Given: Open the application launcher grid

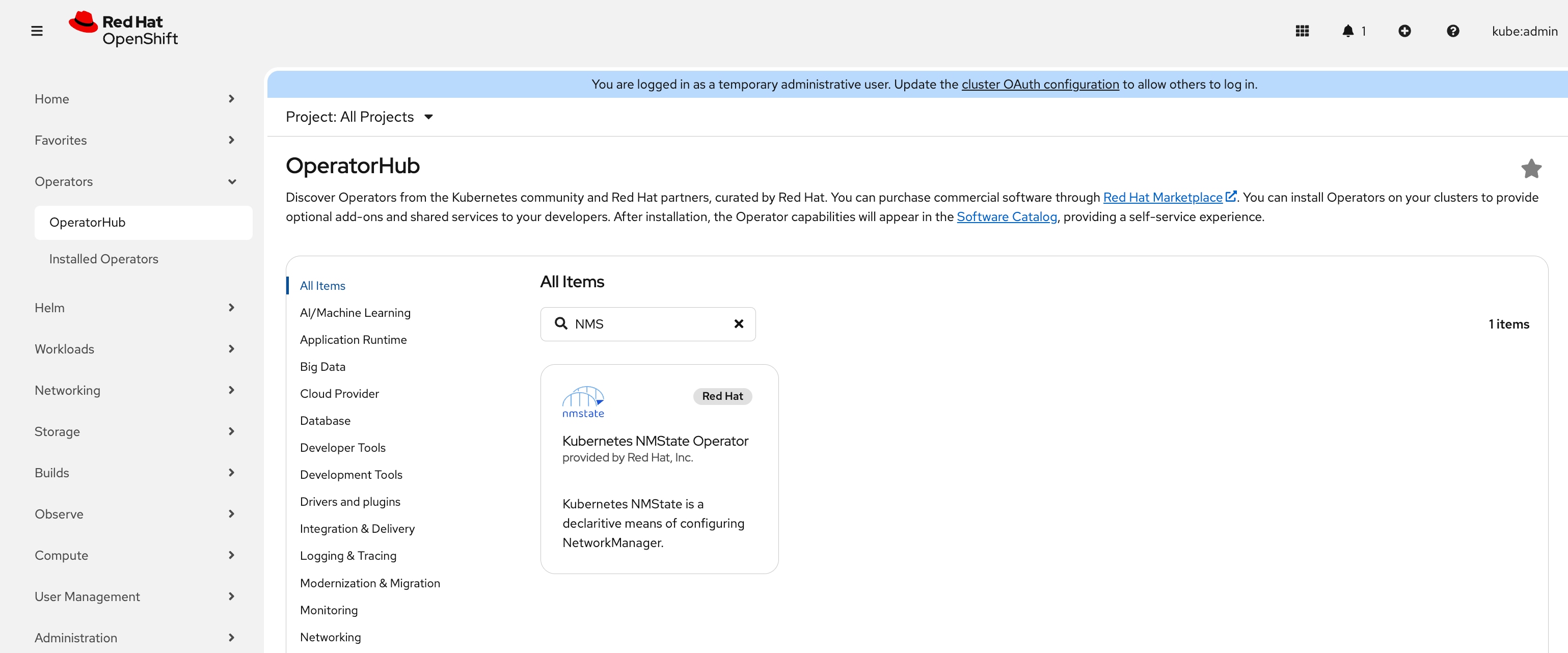Looking at the screenshot, I should tap(1302, 31).
